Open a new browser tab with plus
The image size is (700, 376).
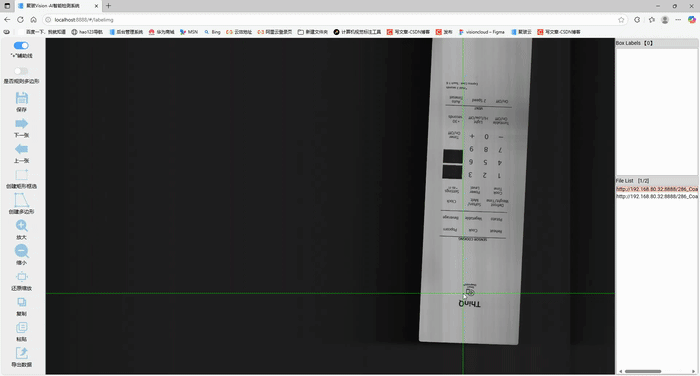point(108,6)
